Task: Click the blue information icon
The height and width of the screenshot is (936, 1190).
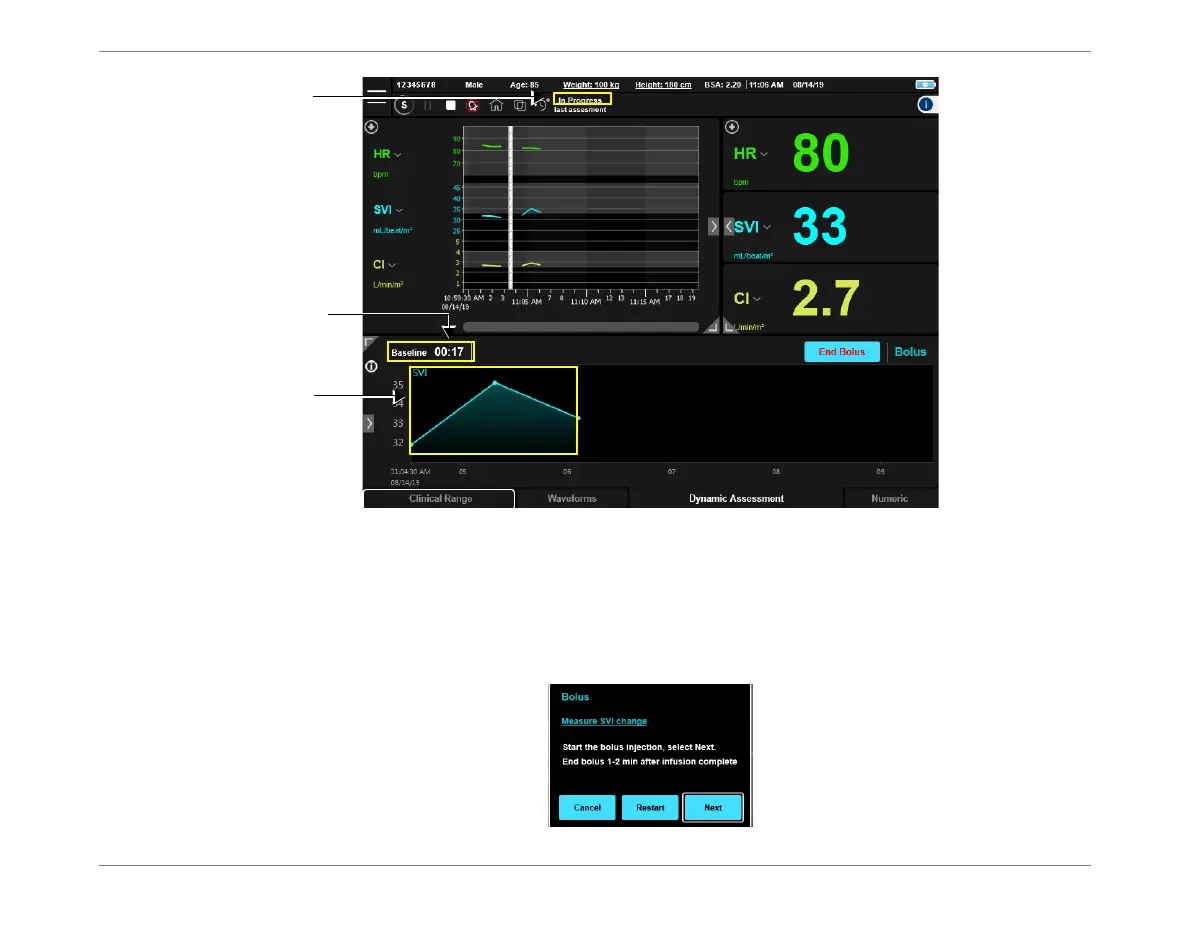Action: click(925, 105)
